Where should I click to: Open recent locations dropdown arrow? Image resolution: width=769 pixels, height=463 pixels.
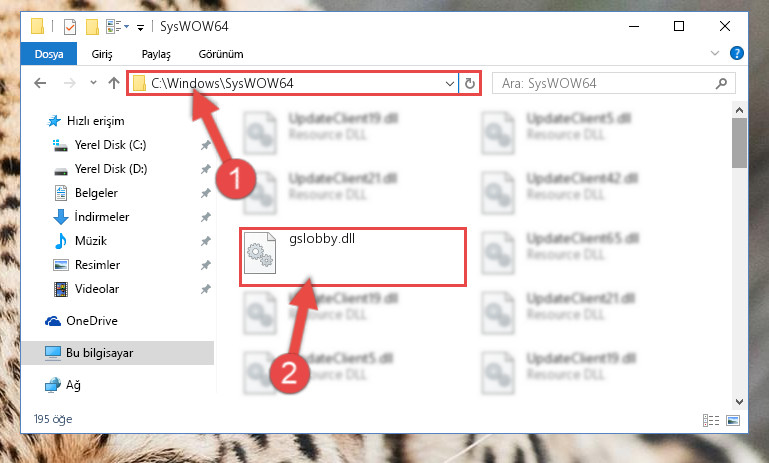[x=93, y=83]
